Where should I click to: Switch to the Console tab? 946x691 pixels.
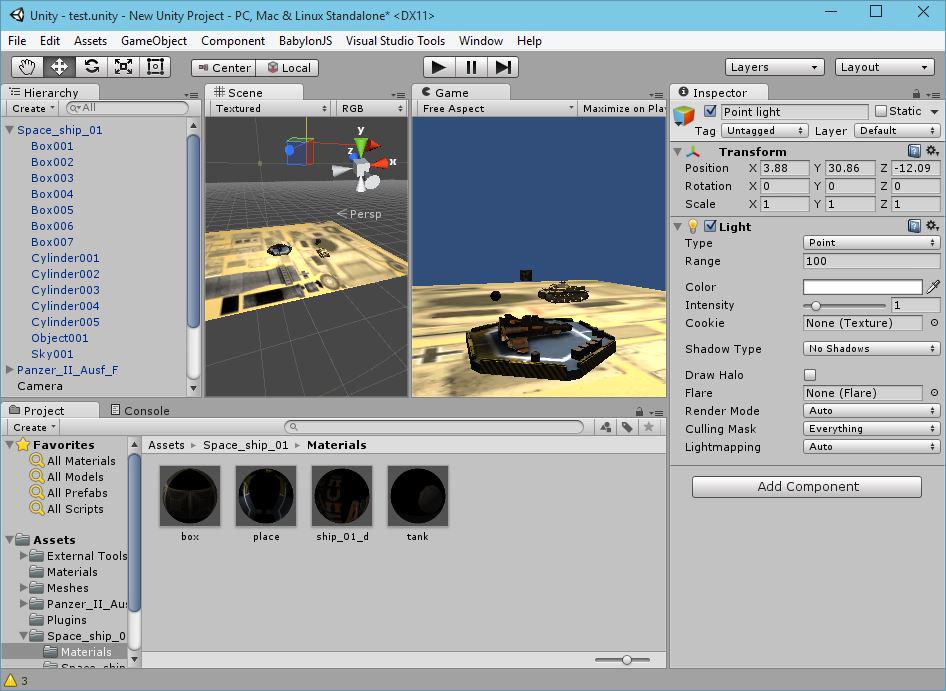(140, 410)
